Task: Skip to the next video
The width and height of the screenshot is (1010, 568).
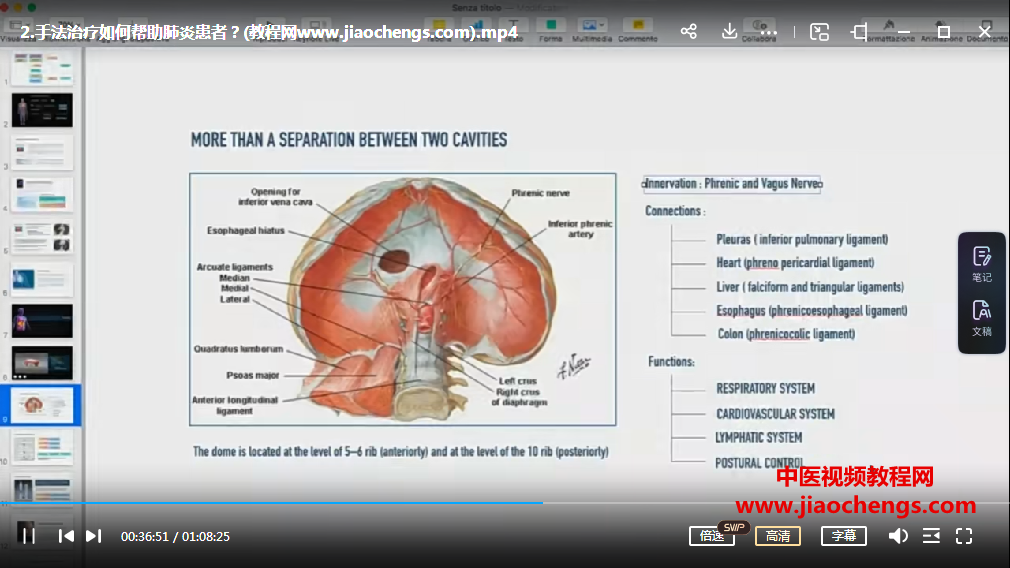Action: click(93, 536)
